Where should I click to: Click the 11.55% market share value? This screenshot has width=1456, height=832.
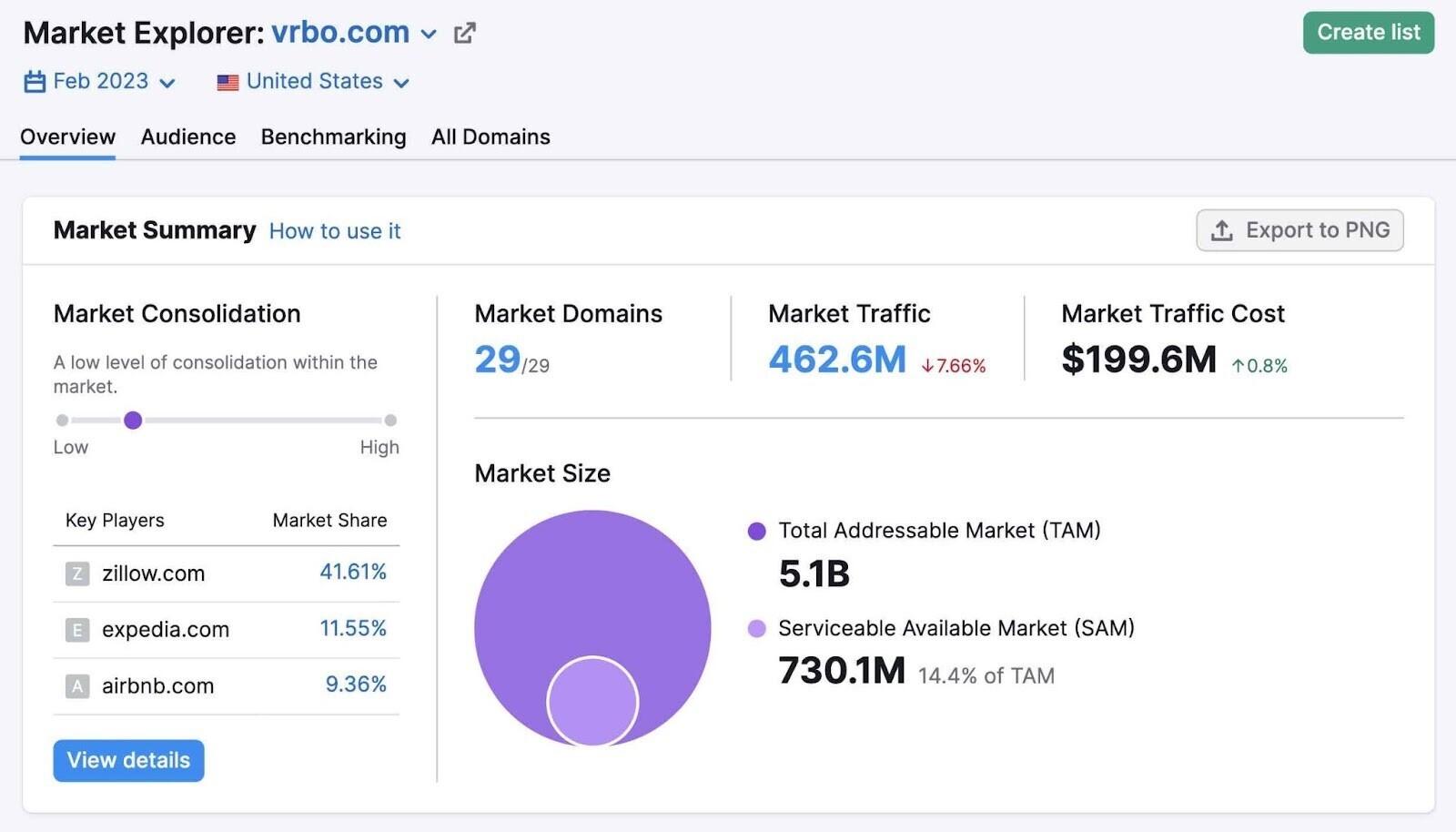[353, 628]
